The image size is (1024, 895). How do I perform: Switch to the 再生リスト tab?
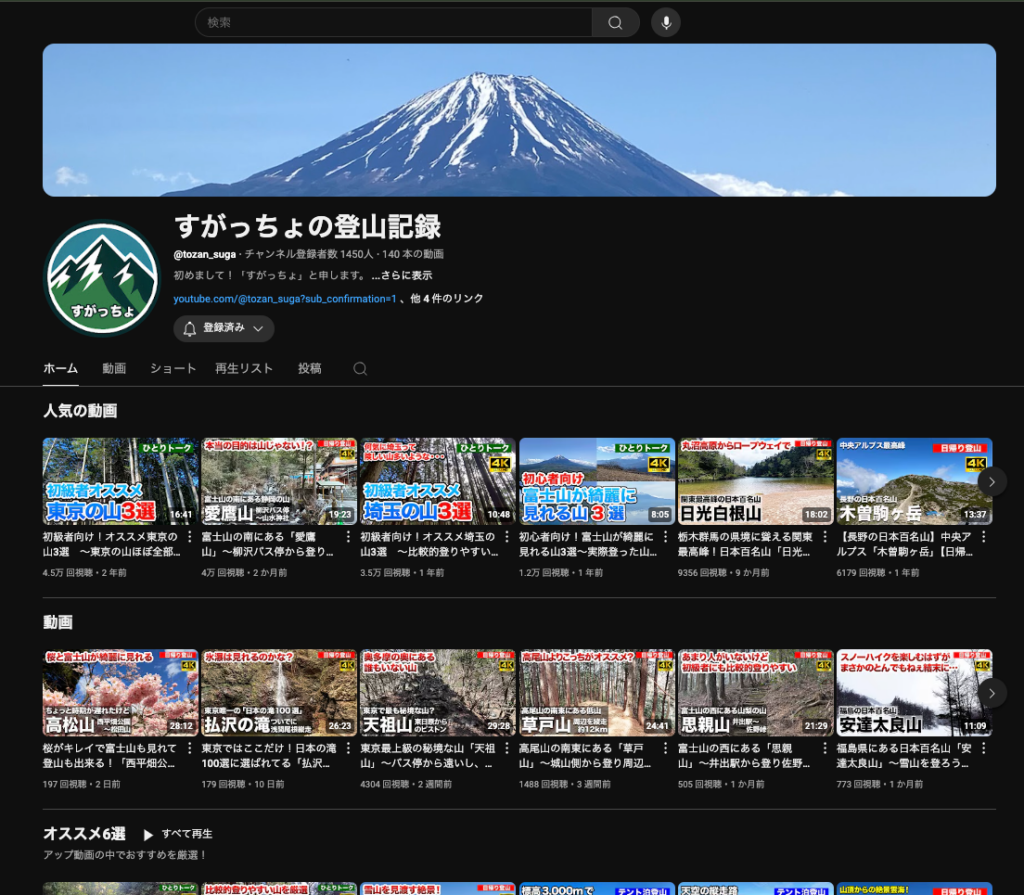(x=244, y=369)
